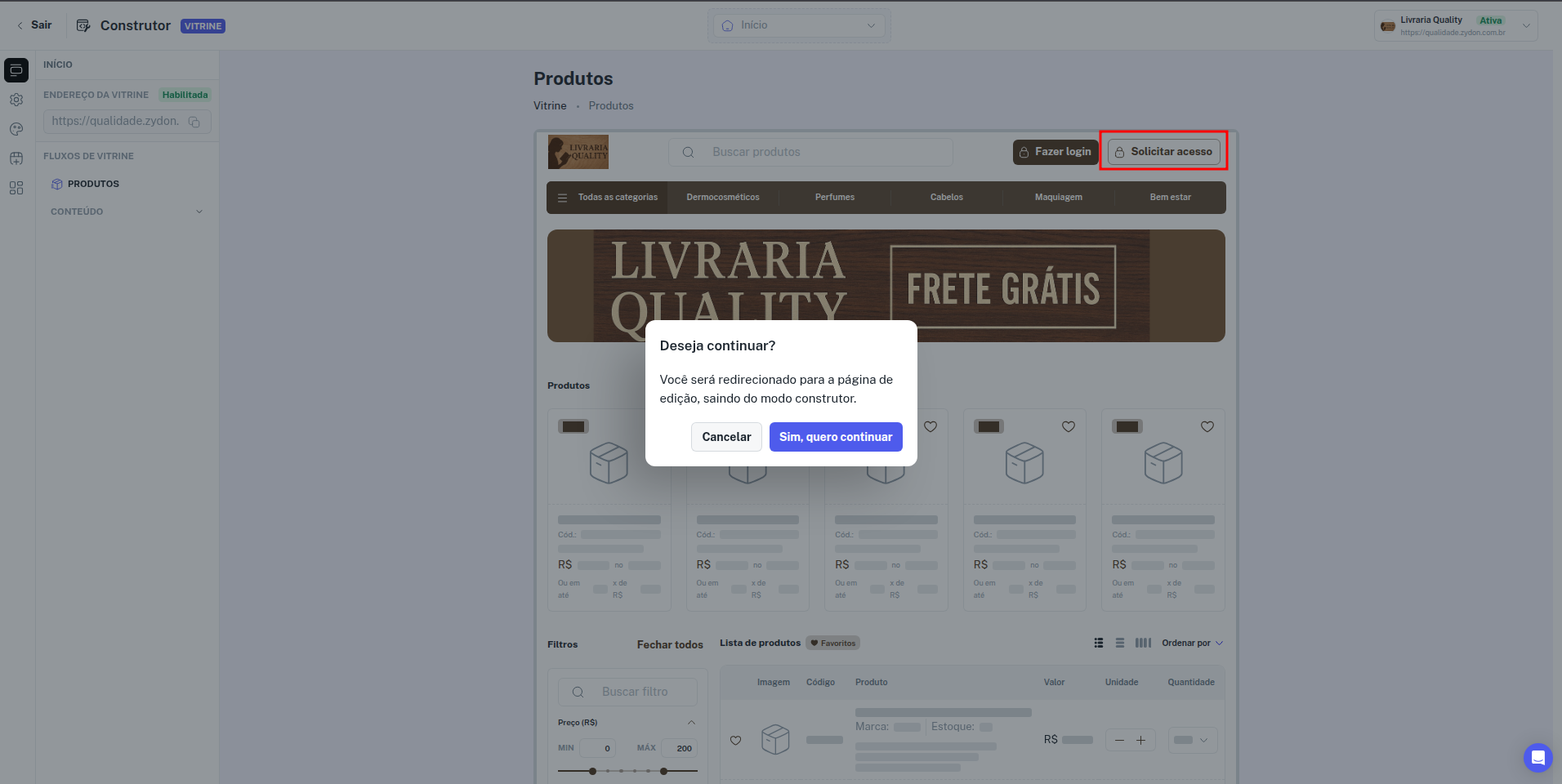Open the Ordenar por dropdown
Screen dimensions: 1562x784
[x=1192, y=643]
